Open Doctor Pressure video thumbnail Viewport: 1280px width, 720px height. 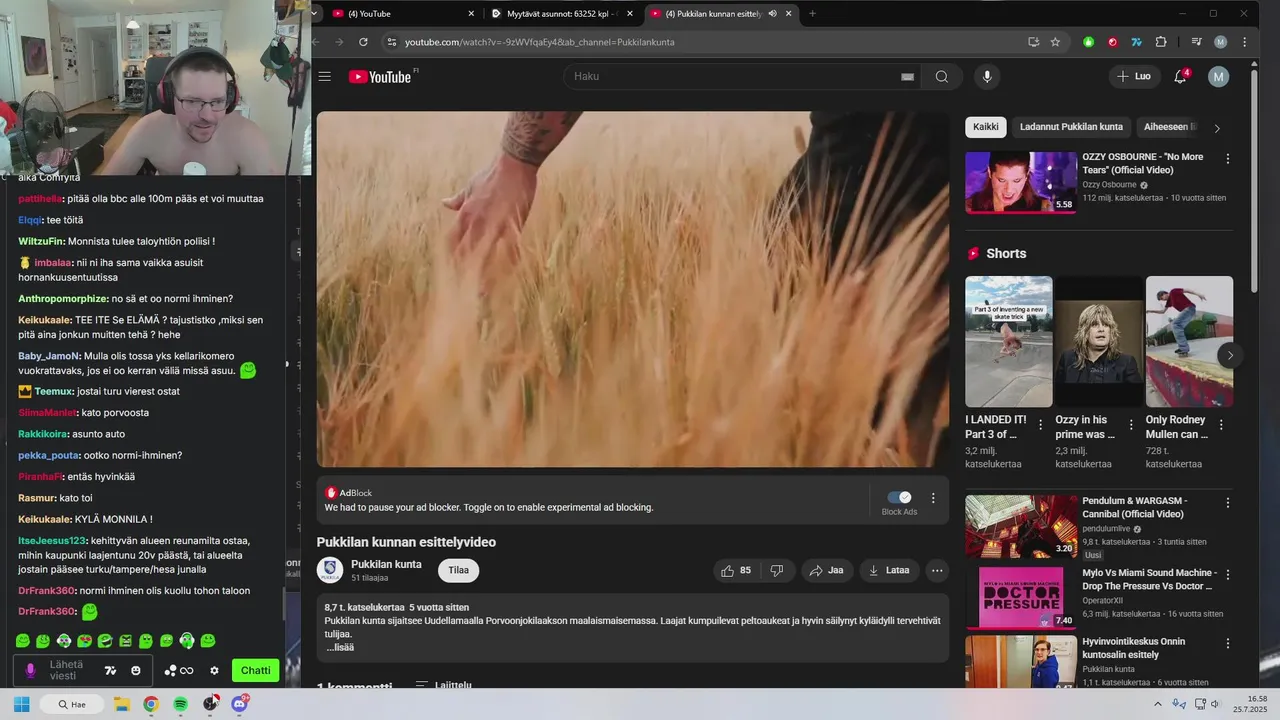(x=1021, y=598)
